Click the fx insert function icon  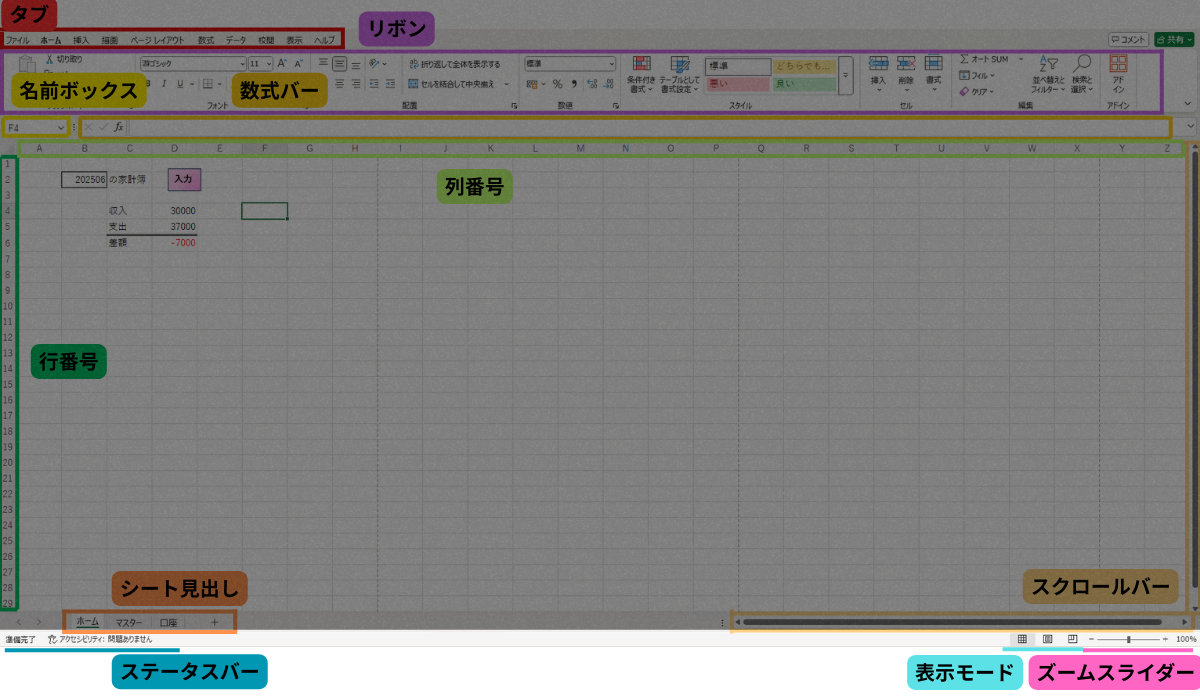[118, 127]
